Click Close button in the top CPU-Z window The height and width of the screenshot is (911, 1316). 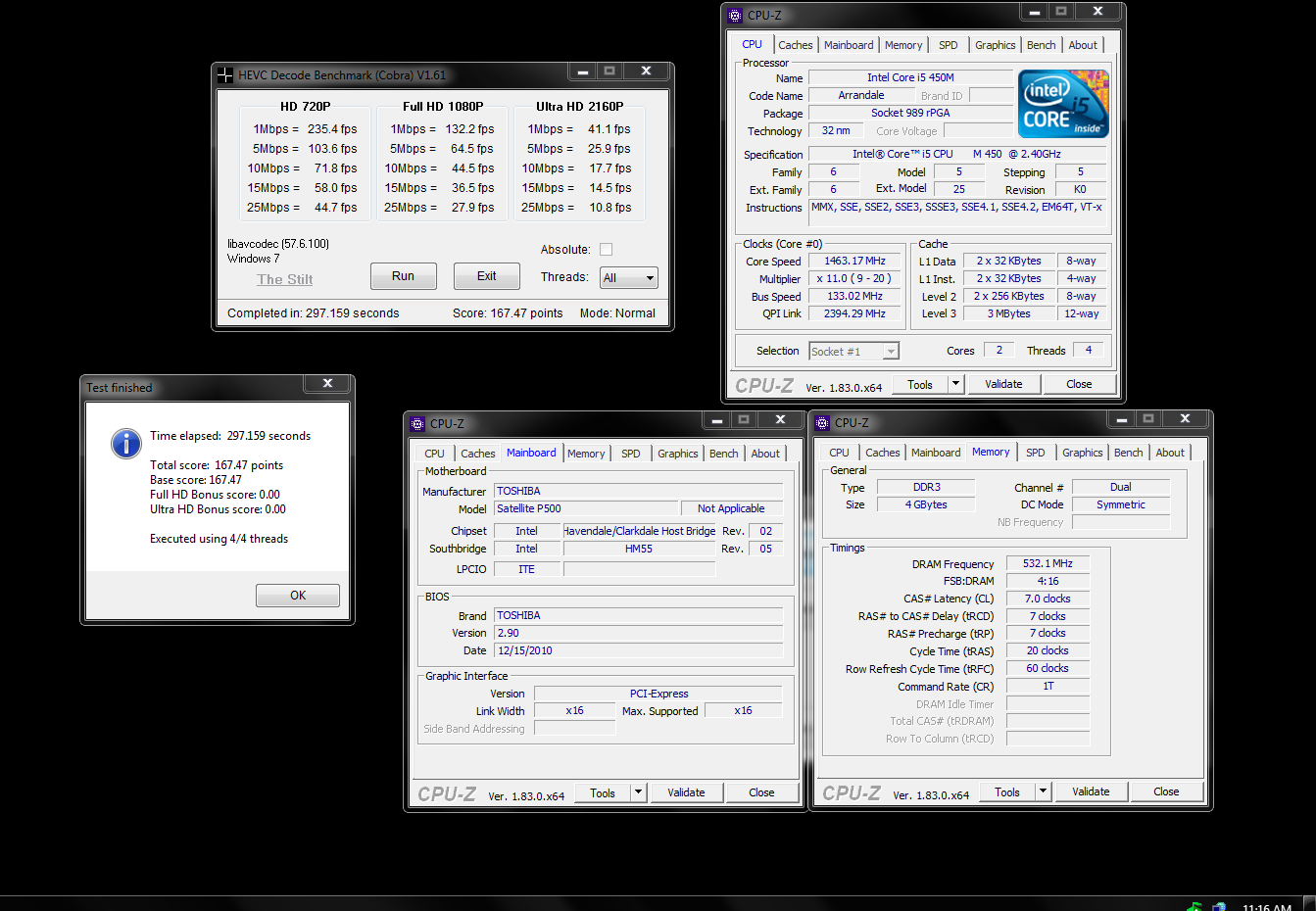(x=1079, y=384)
